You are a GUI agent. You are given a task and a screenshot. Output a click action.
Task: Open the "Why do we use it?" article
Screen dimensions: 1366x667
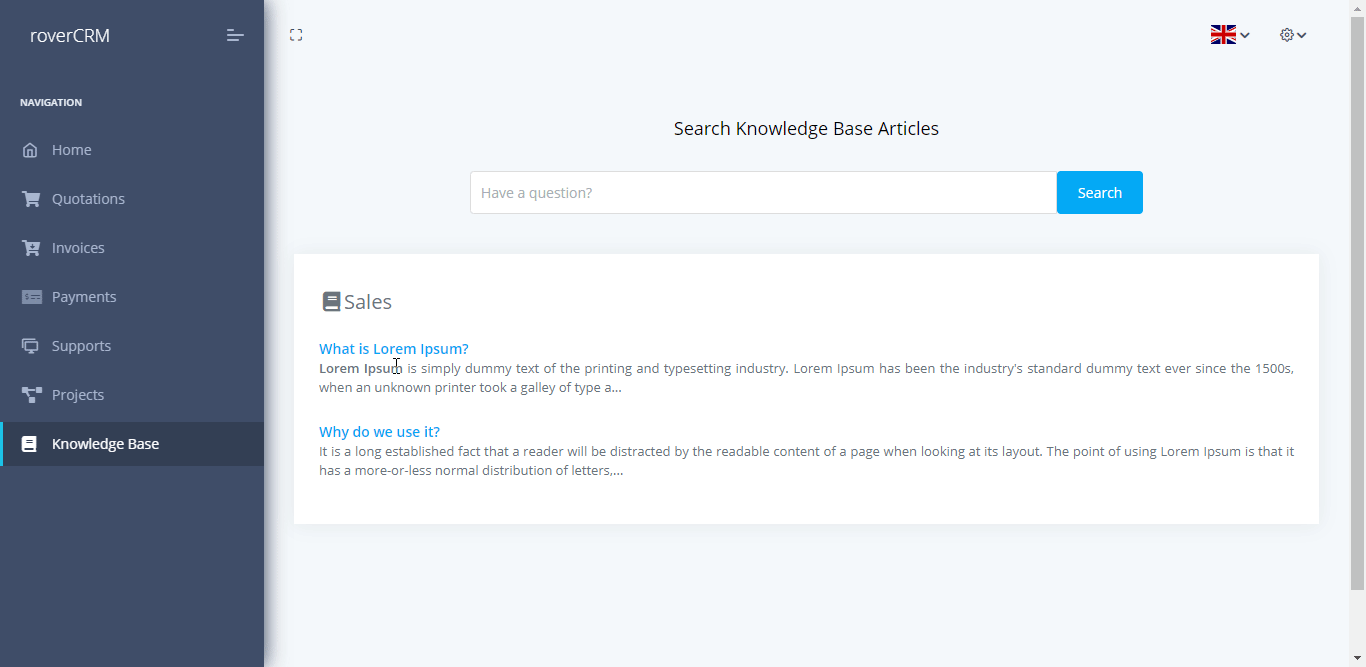pyautogui.click(x=379, y=432)
